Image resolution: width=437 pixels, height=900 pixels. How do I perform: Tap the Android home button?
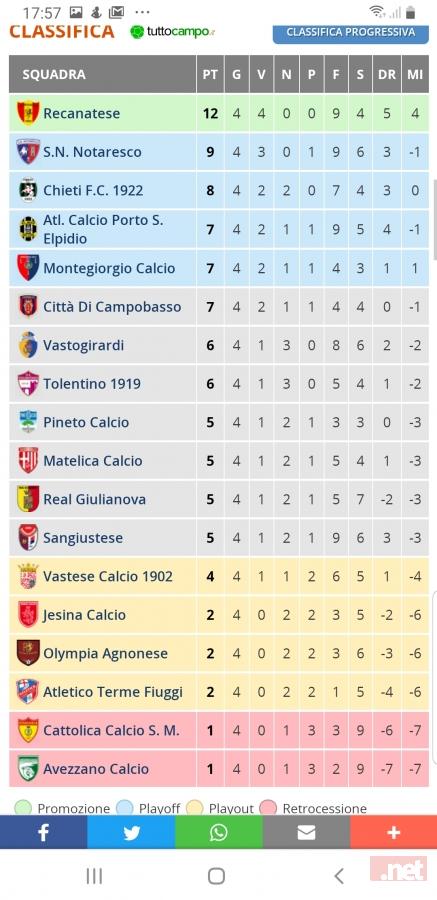[216, 876]
